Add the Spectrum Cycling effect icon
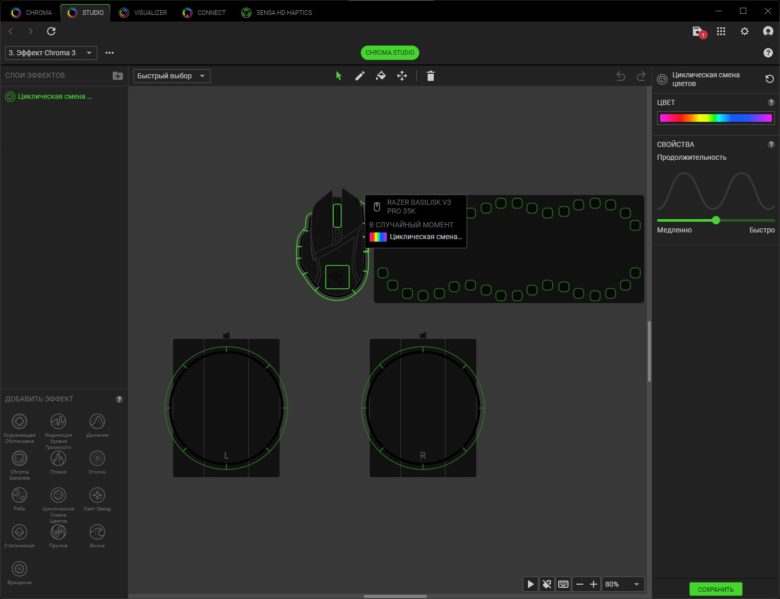The height and width of the screenshot is (599, 780). click(x=58, y=495)
